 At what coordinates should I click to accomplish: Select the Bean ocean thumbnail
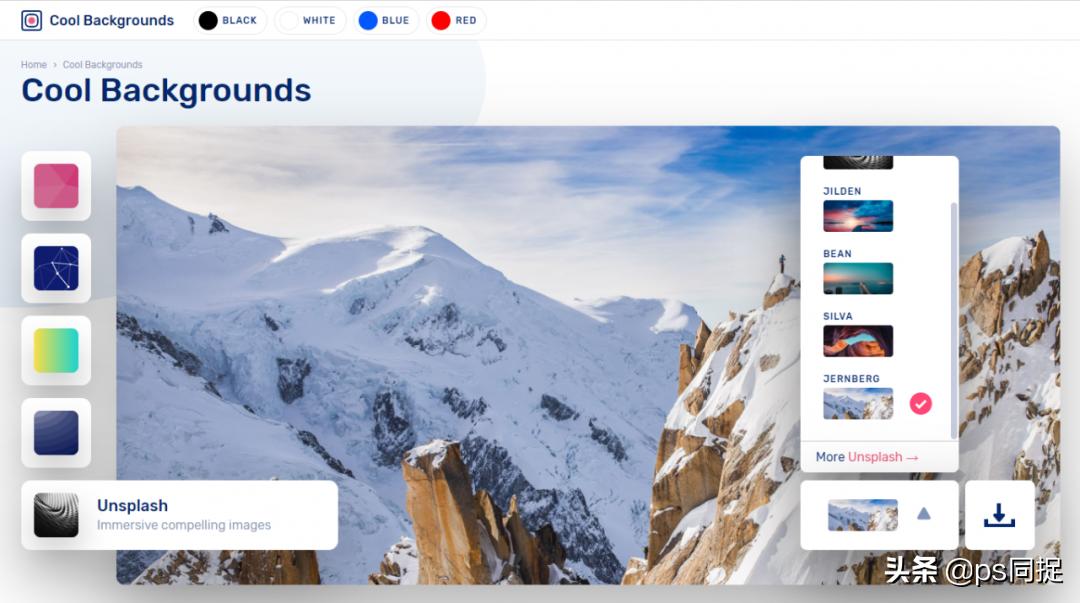pos(858,278)
